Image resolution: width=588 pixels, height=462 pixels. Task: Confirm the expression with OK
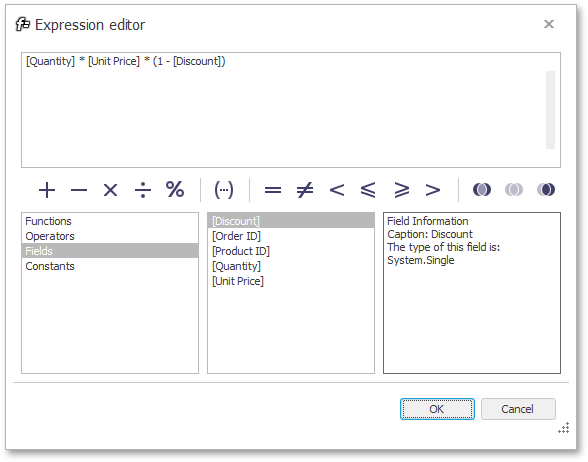437,409
